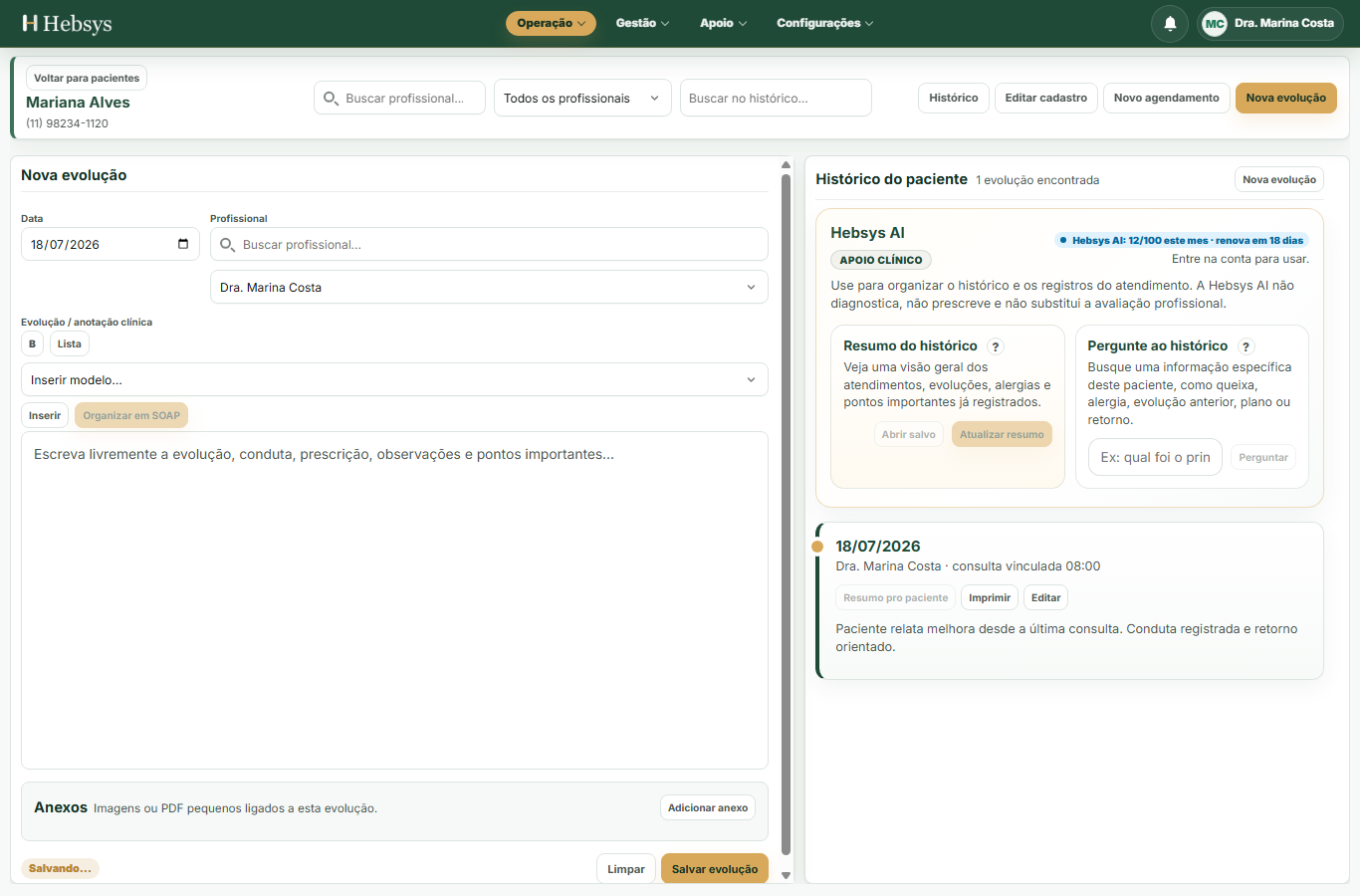Screen dimensions: 1360x896
Task: Open the notifications bell
Action: click(1170, 23)
